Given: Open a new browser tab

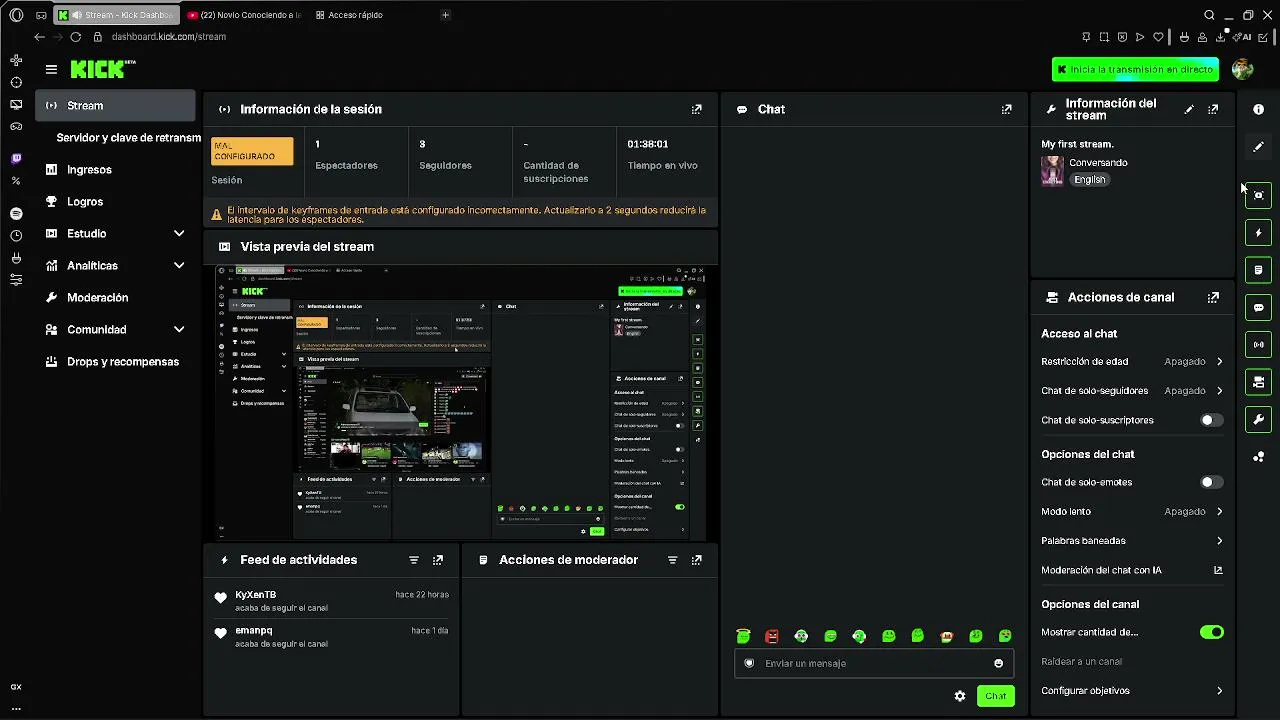Looking at the screenshot, I should pos(445,15).
